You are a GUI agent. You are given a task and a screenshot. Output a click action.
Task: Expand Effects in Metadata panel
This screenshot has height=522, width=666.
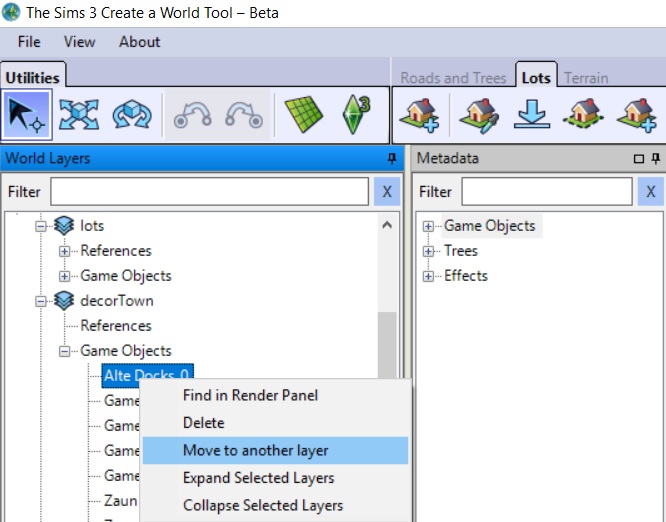coord(429,276)
